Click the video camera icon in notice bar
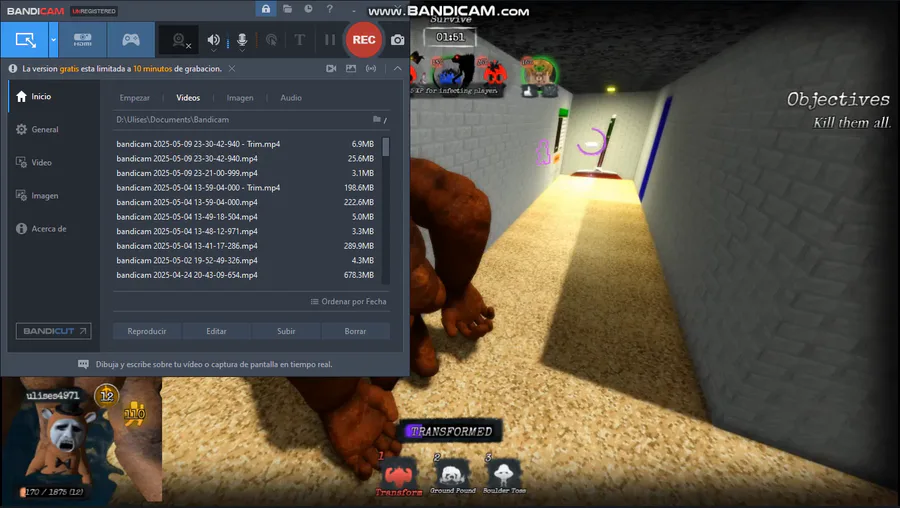Image resolution: width=900 pixels, height=508 pixels. [331, 68]
